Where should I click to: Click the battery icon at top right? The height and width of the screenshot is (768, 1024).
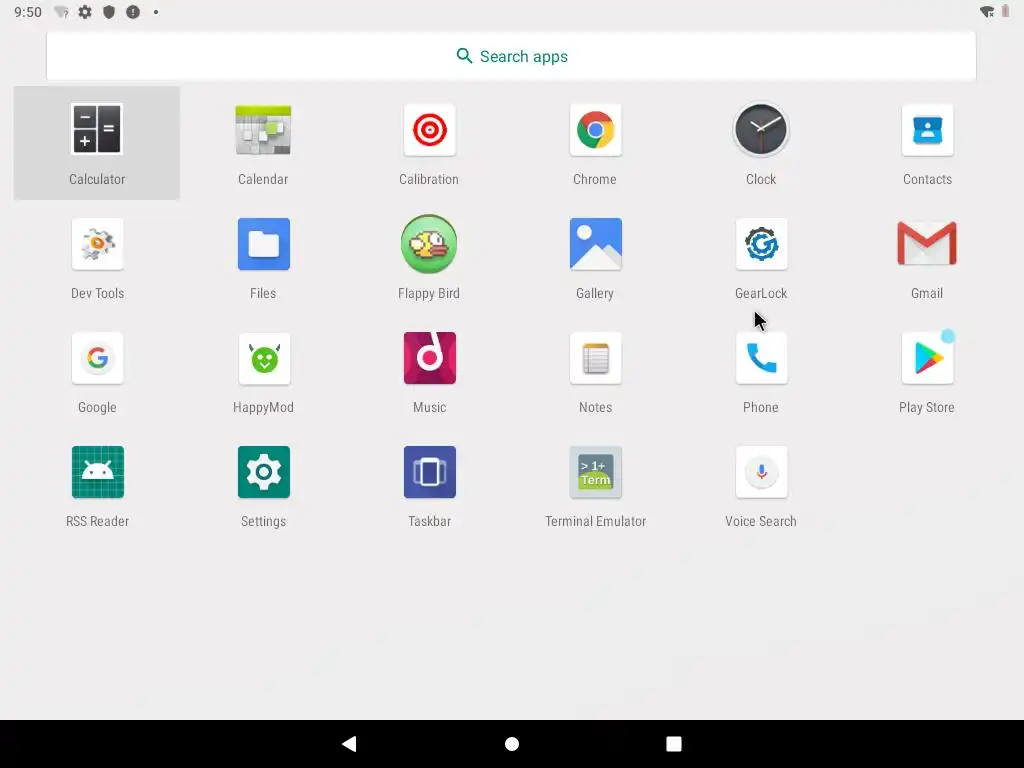point(1006,12)
